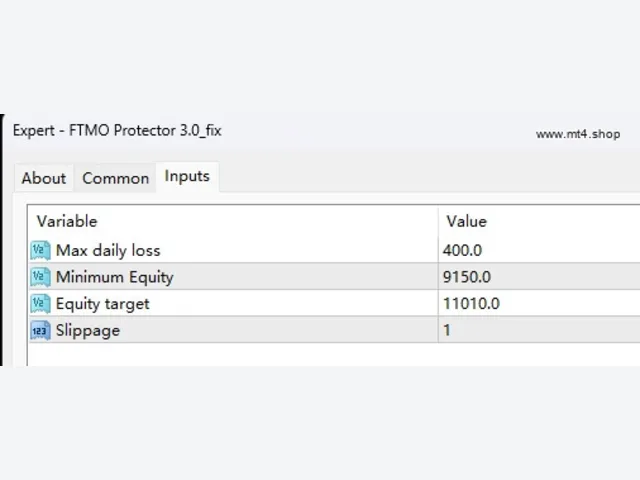This screenshot has height=480, width=640.
Task: Click the Minimum Equity variable icon
Action: [x=40, y=277]
